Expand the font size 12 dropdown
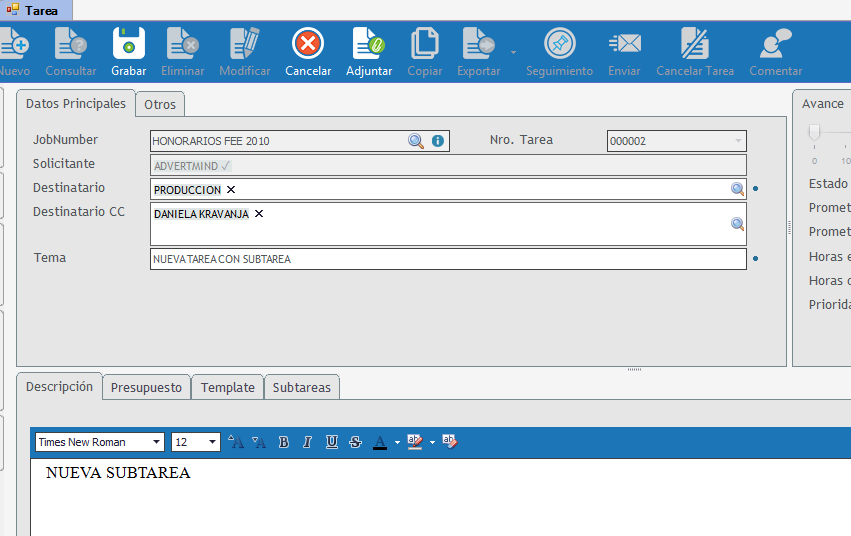The width and height of the screenshot is (851, 536). 212,442
